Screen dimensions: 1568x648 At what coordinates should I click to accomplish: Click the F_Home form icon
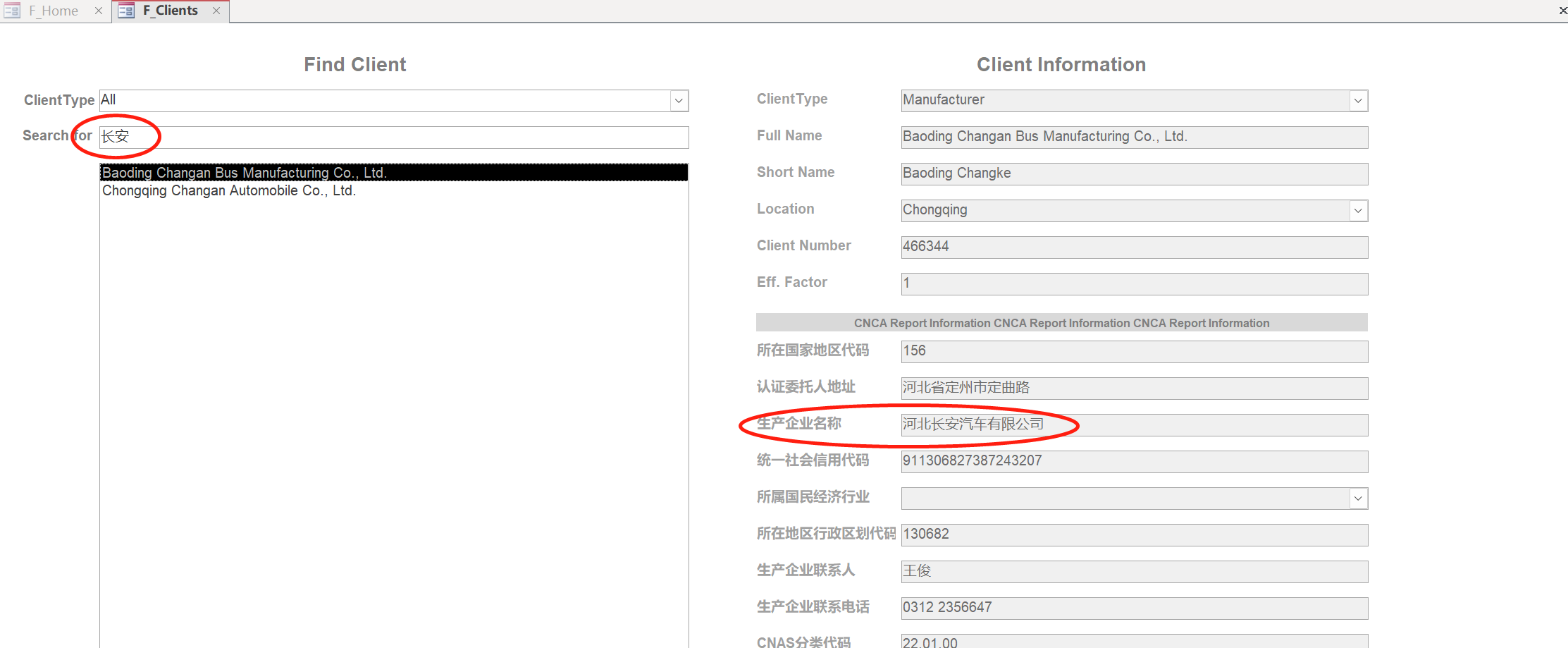pyautogui.click(x=12, y=11)
